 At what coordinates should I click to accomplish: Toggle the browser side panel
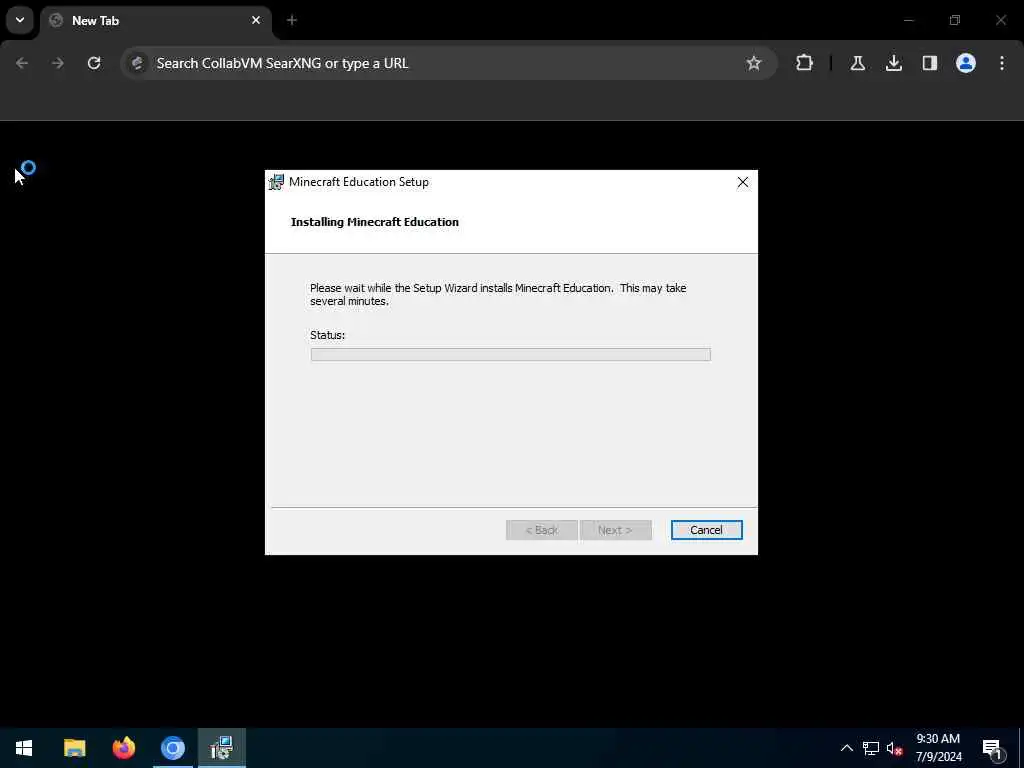point(929,63)
